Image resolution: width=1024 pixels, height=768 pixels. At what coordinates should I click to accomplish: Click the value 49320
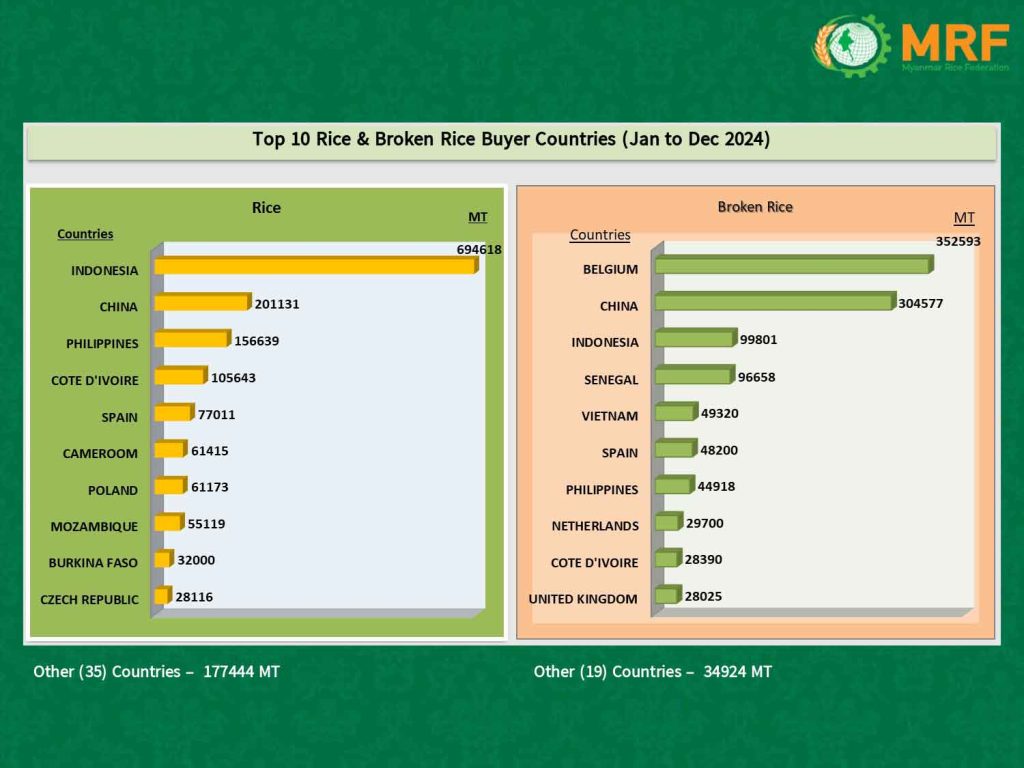pyautogui.click(x=720, y=413)
